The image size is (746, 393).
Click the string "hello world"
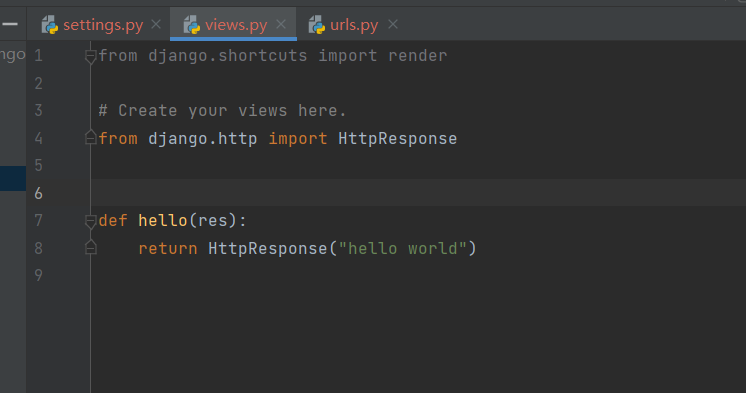coord(402,248)
